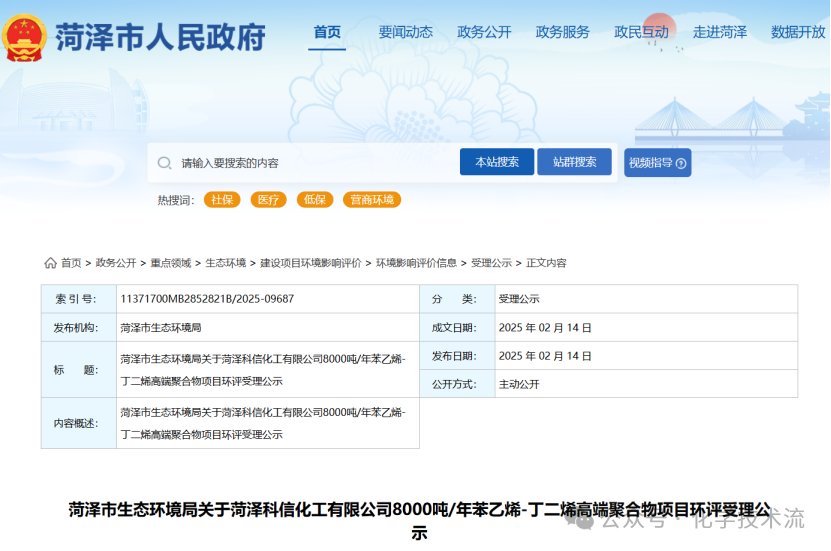831x551 pixels.
Task: Open the 首页 navigation tab
Action: [x=327, y=32]
